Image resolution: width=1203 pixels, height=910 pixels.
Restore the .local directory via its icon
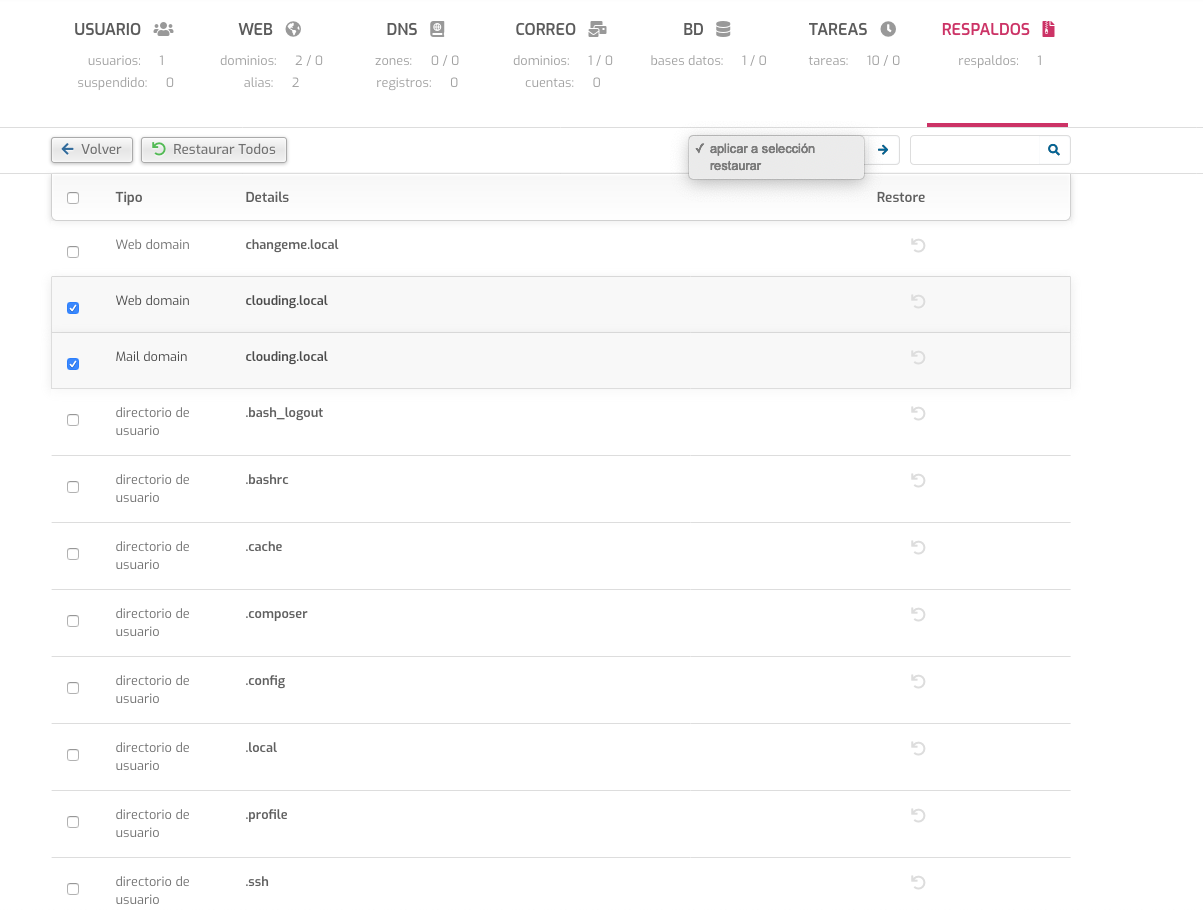tap(918, 748)
